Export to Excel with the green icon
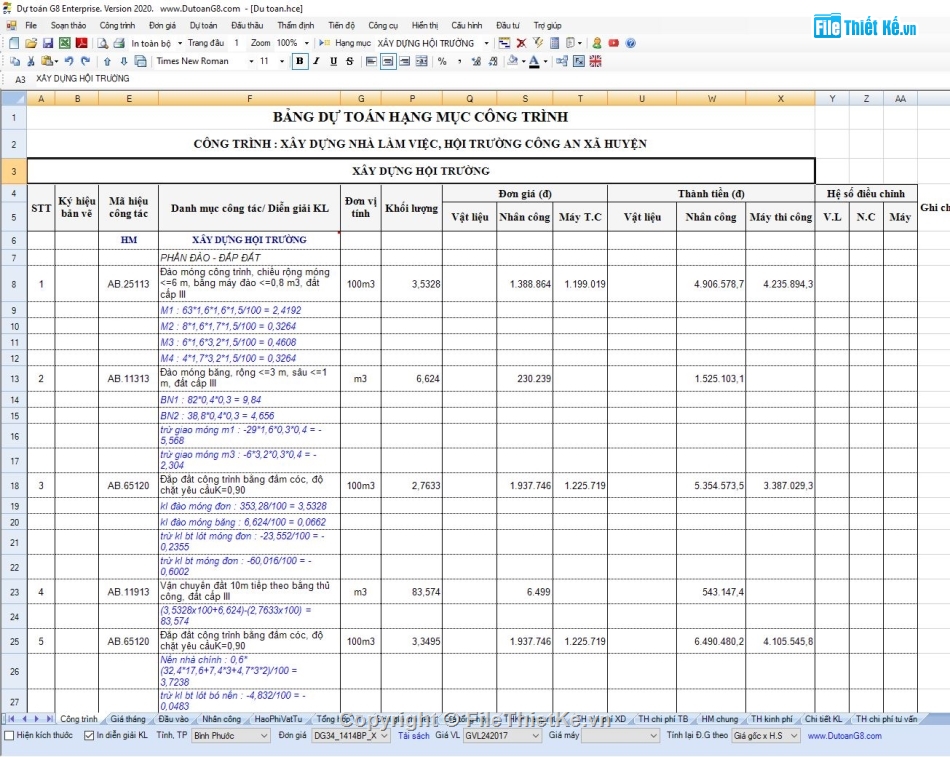Viewport: 950px width, 757px height. [64, 43]
